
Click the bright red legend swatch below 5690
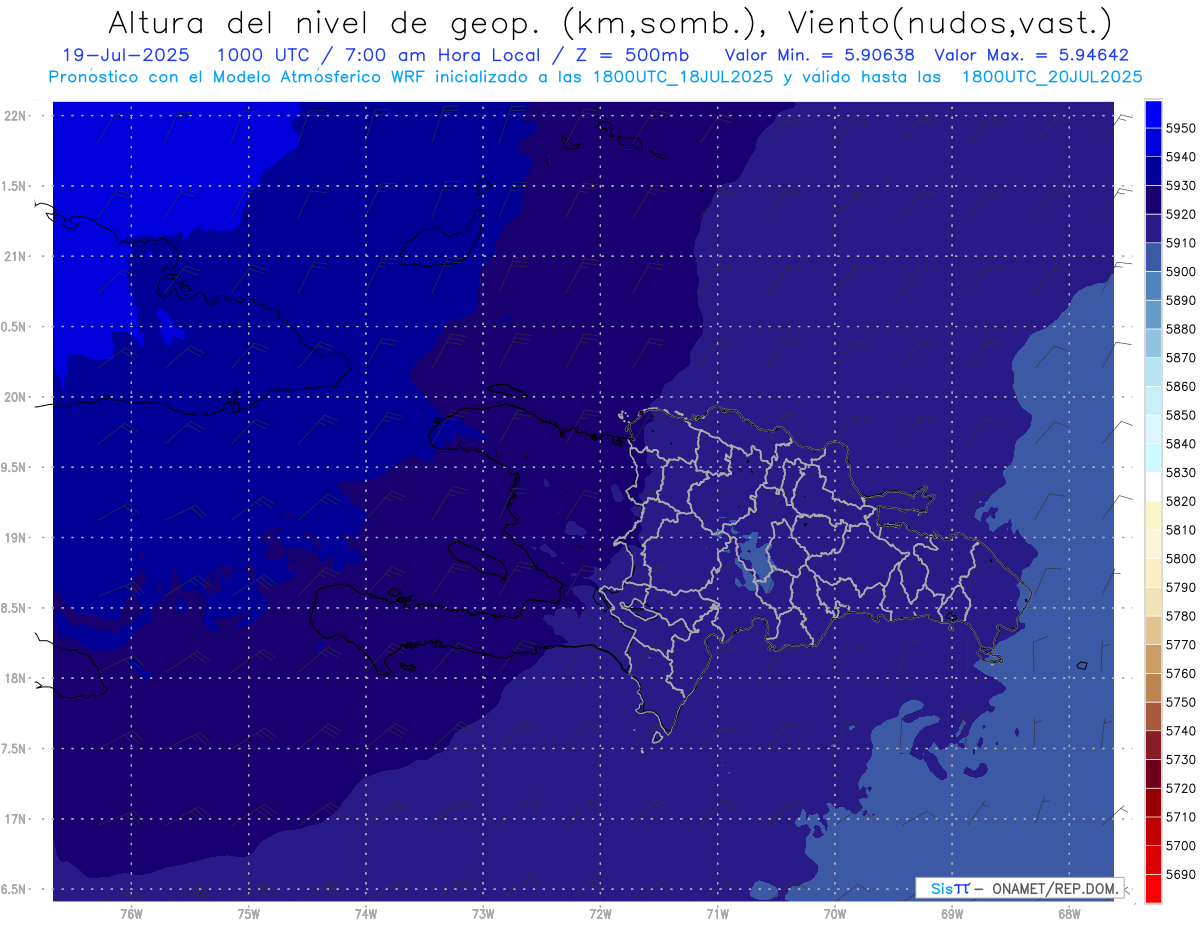pos(1153,888)
